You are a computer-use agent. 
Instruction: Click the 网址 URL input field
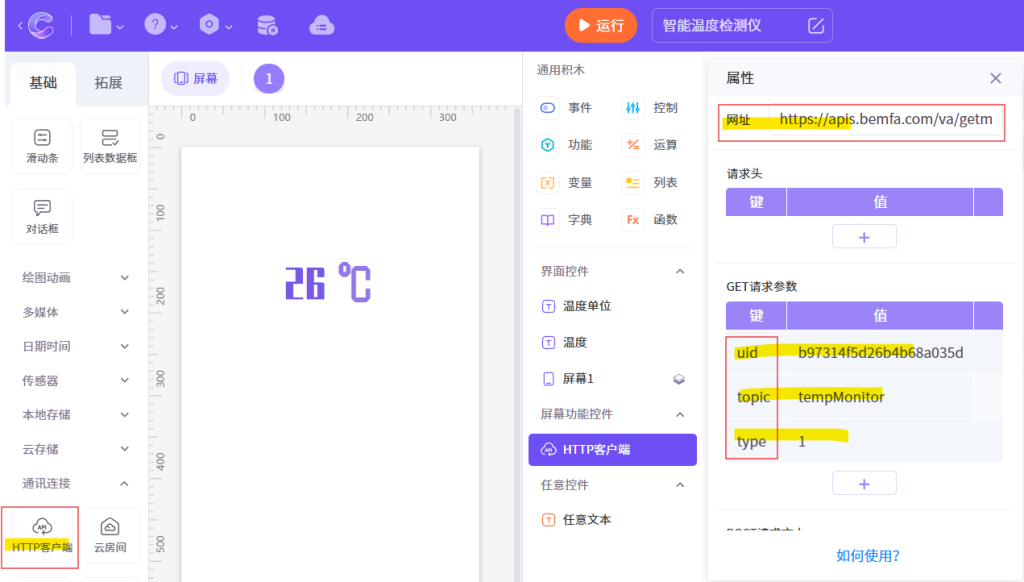886,120
